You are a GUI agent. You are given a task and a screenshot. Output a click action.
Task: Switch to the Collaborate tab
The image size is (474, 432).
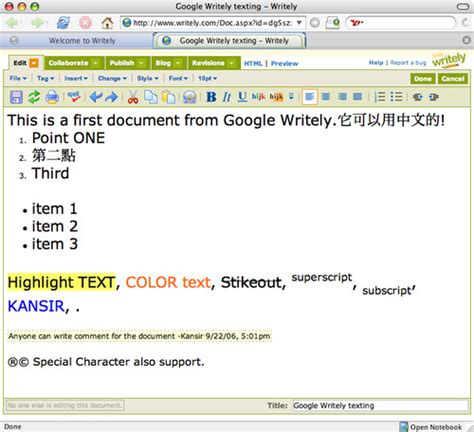click(68, 63)
